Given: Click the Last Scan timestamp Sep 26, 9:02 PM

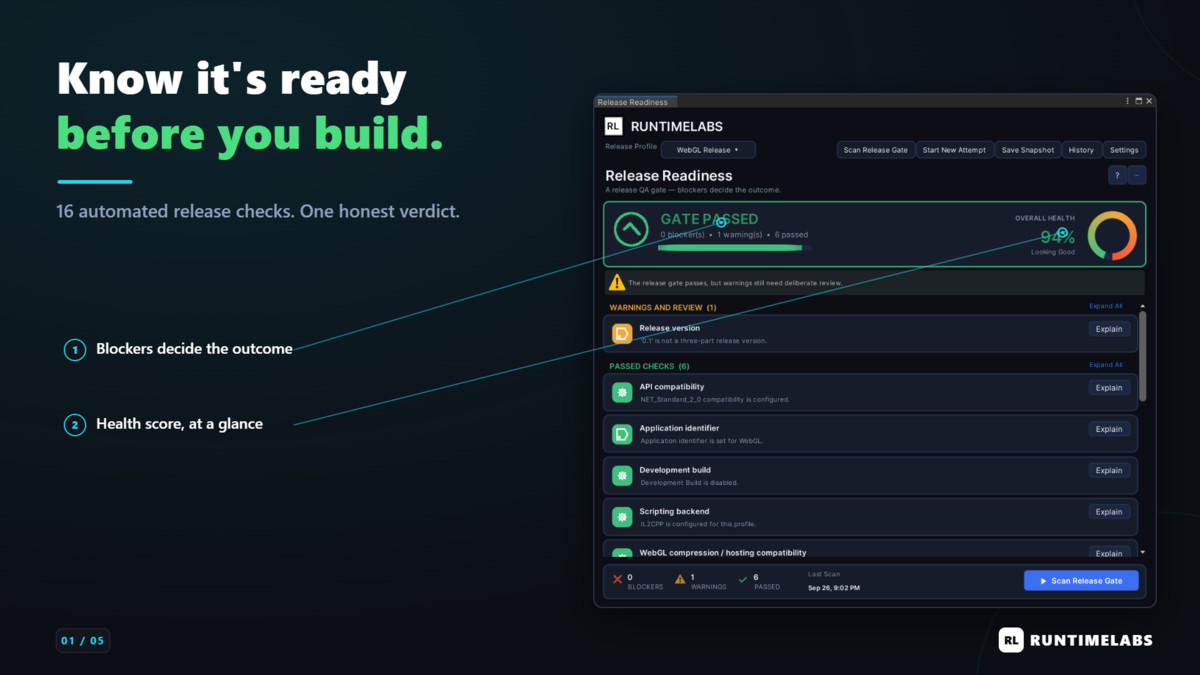Looking at the screenshot, I should click(x=834, y=588).
